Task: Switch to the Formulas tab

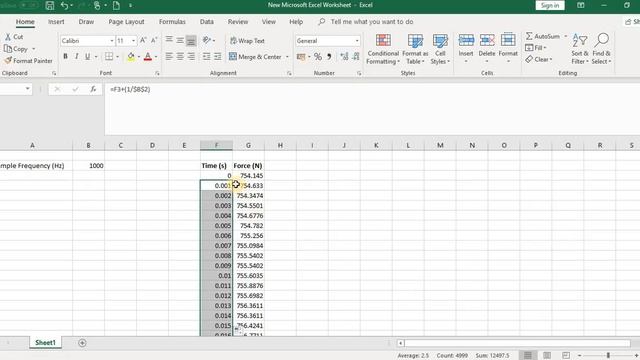Action: (x=172, y=22)
